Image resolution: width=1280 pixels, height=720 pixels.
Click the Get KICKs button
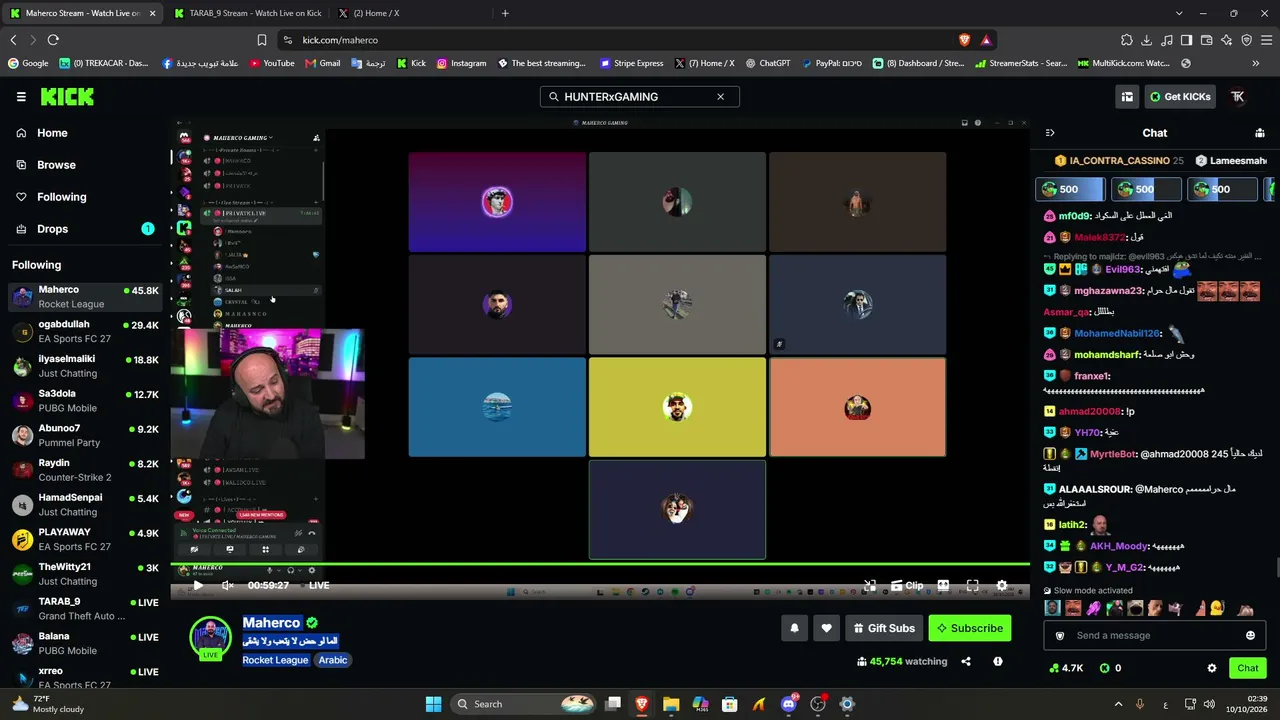click(1180, 97)
